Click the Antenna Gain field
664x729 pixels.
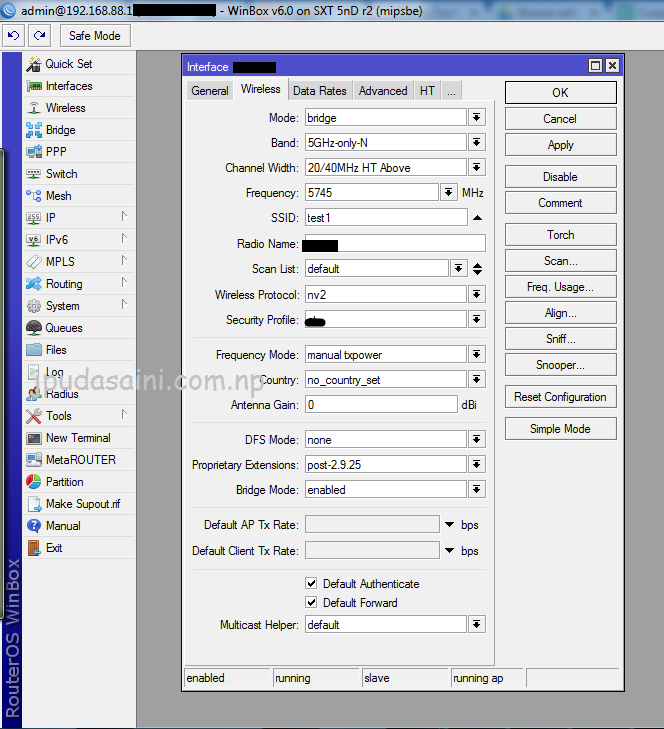tap(381, 404)
